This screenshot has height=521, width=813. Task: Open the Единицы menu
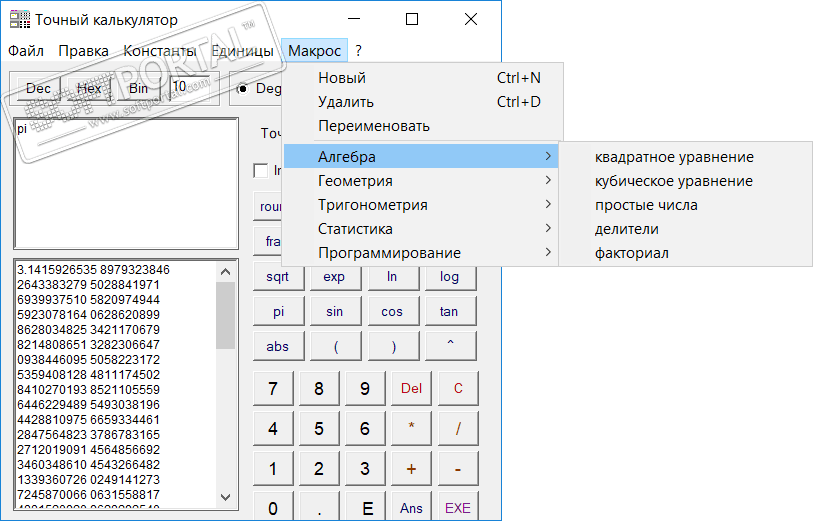pos(243,51)
